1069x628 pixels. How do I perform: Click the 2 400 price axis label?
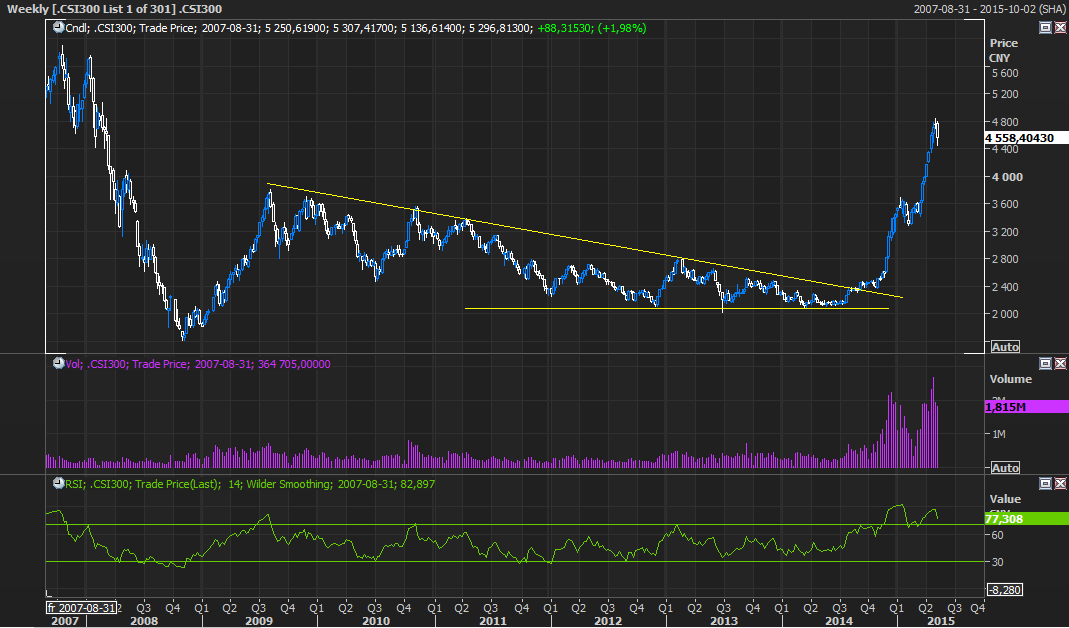1004,286
